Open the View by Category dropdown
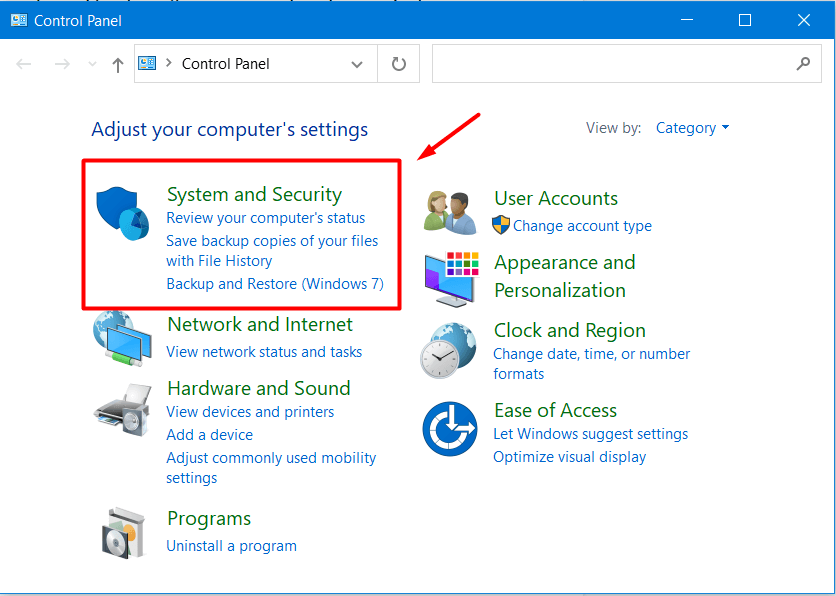Viewport: 836px width, 596px height. (x=692, y=128)
